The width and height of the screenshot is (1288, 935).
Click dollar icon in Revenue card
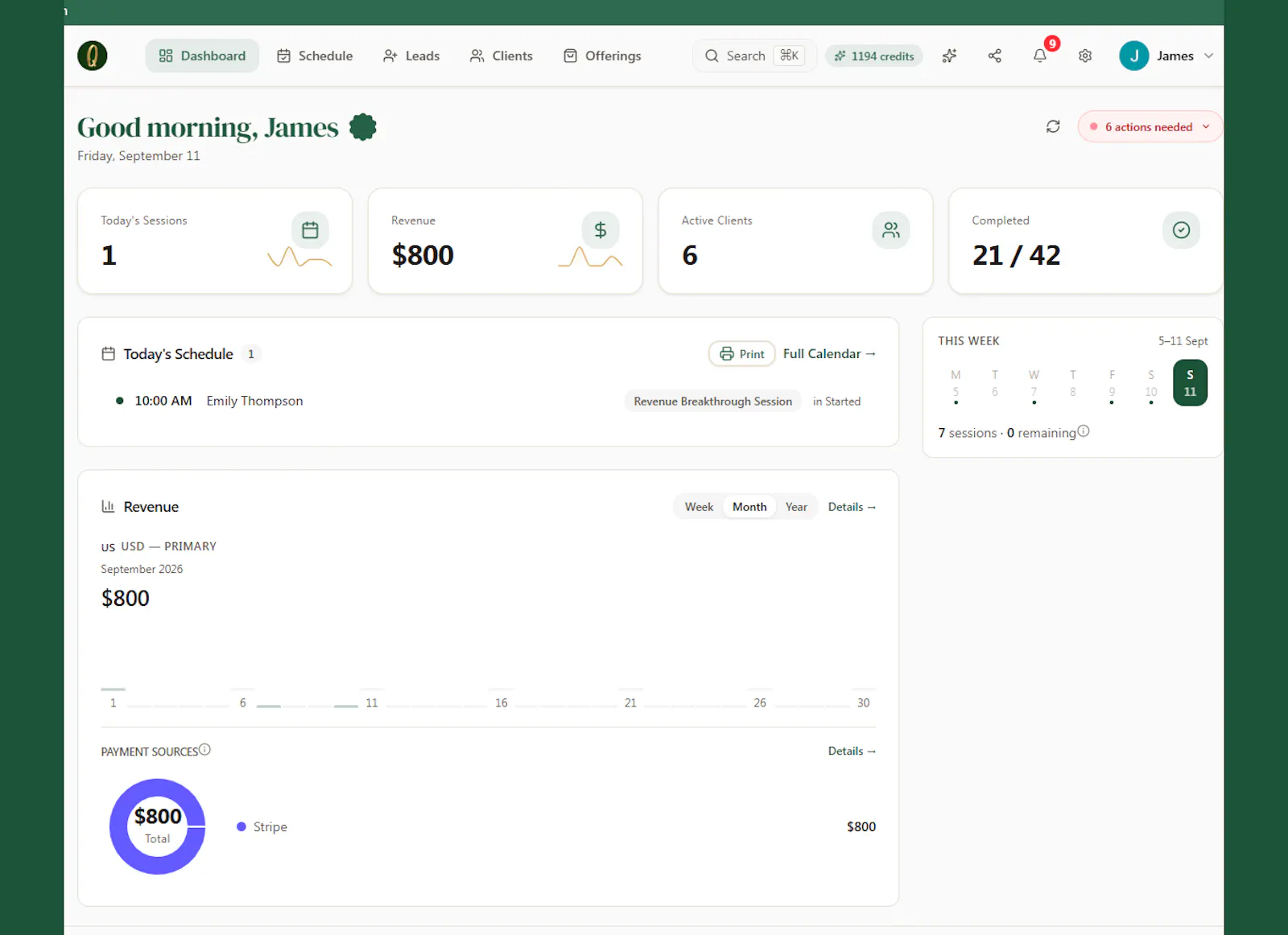click(x=601, y=230)
